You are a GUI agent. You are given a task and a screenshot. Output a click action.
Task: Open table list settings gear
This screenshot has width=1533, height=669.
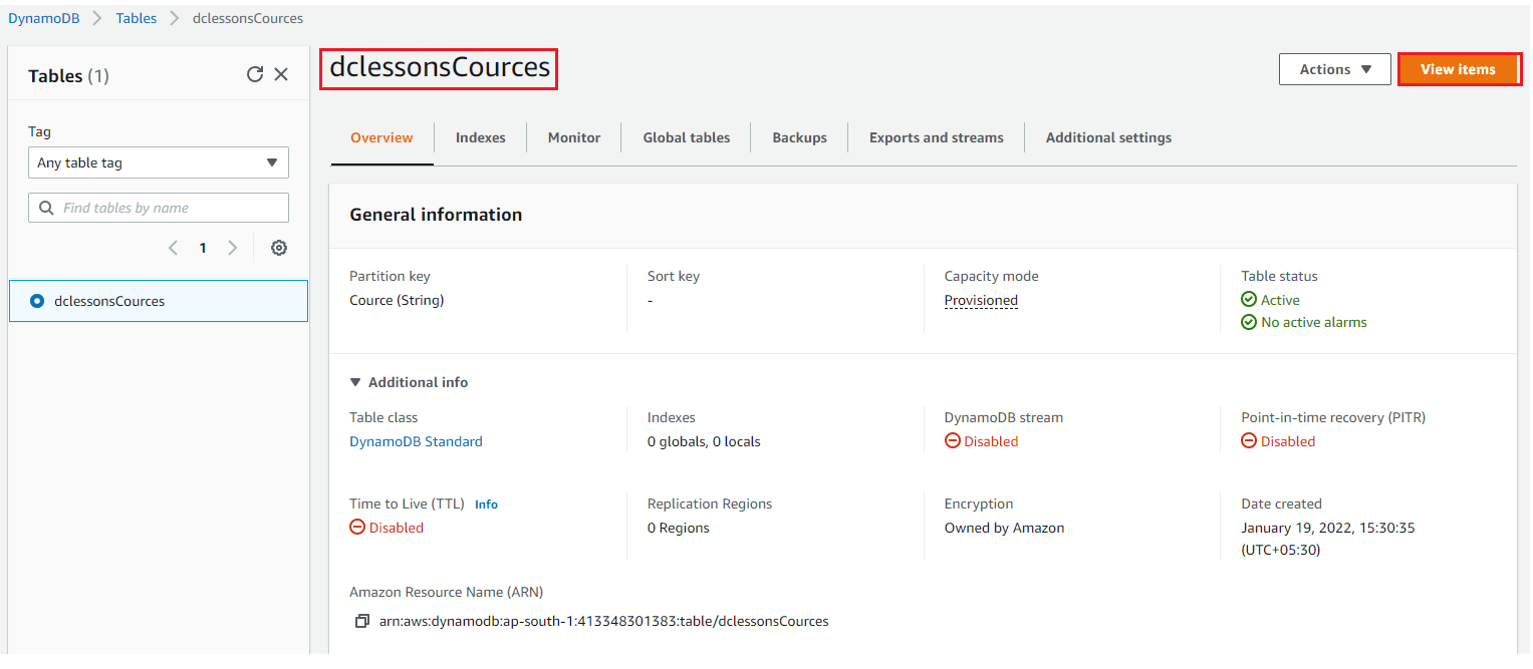tap(279, 248)
